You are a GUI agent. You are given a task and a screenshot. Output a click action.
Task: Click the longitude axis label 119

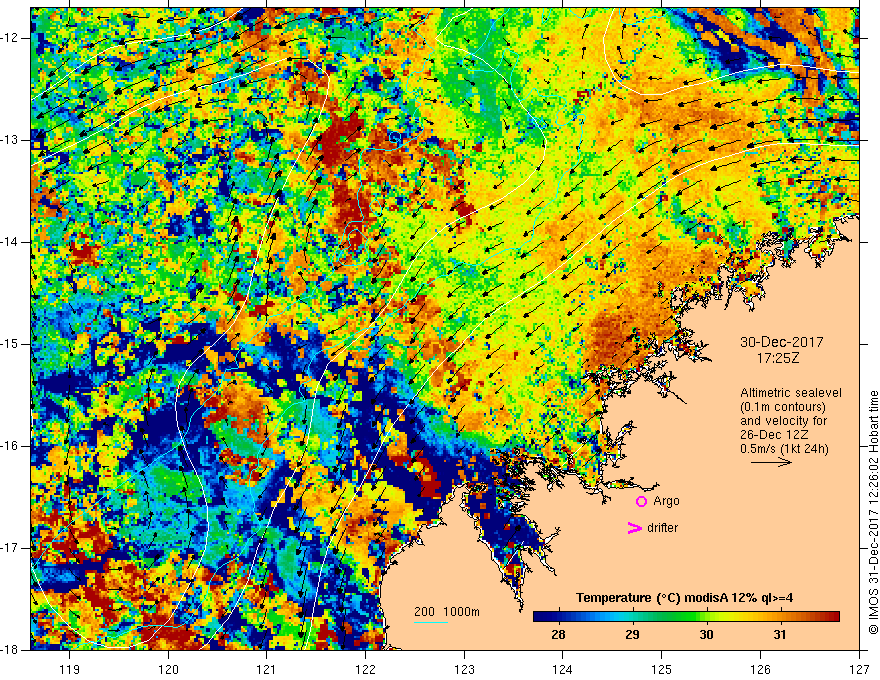tap(70, 669)
